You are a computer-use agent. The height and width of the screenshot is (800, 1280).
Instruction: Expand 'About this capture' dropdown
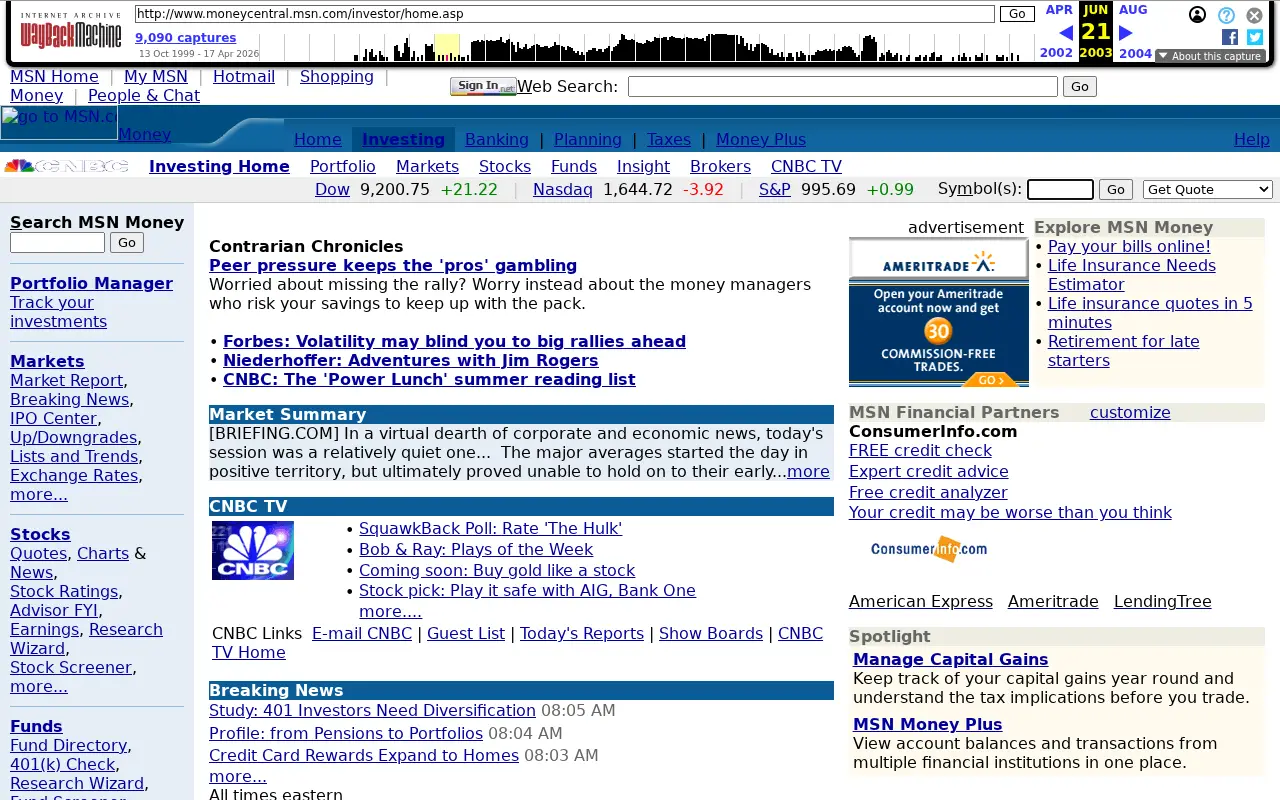[x=1210, y=56]
